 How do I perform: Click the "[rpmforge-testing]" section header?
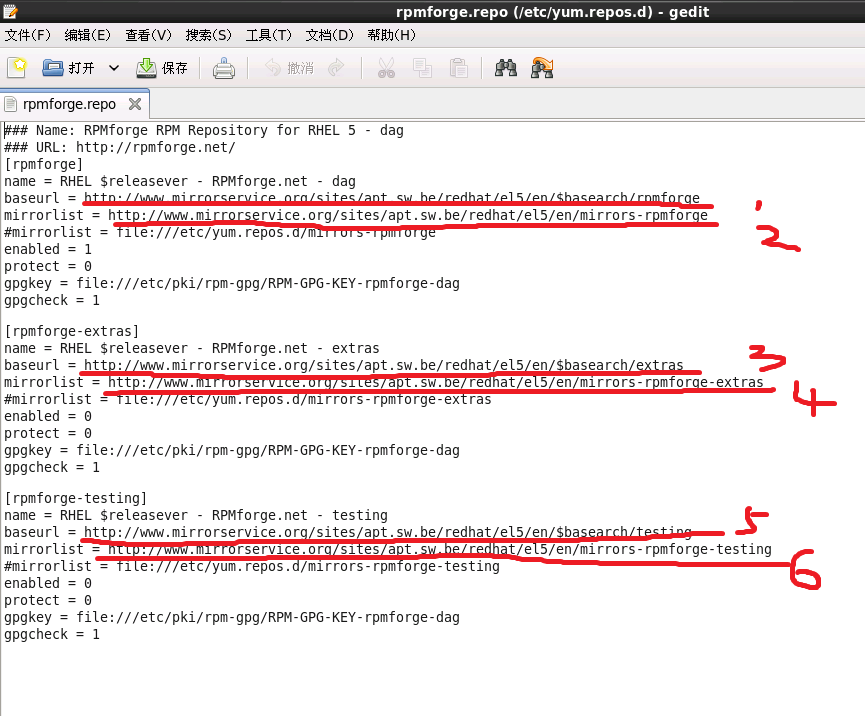tap(76, 499)
